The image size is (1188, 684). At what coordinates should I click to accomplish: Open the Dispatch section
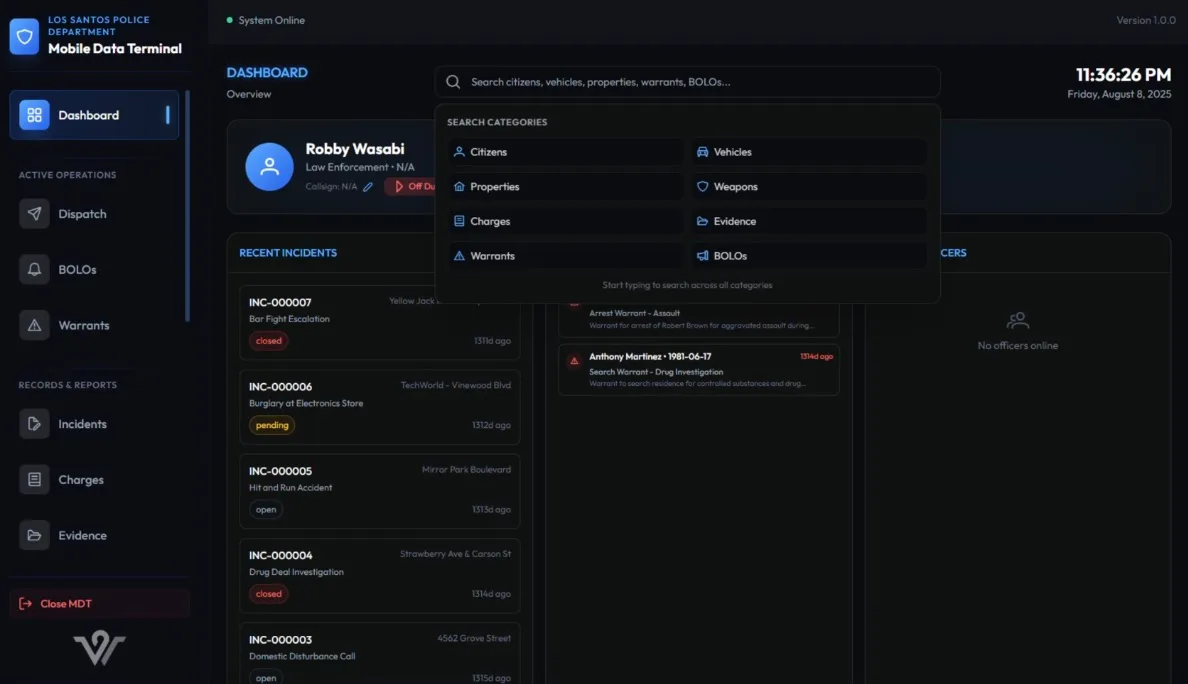click(x=94, y=214)
